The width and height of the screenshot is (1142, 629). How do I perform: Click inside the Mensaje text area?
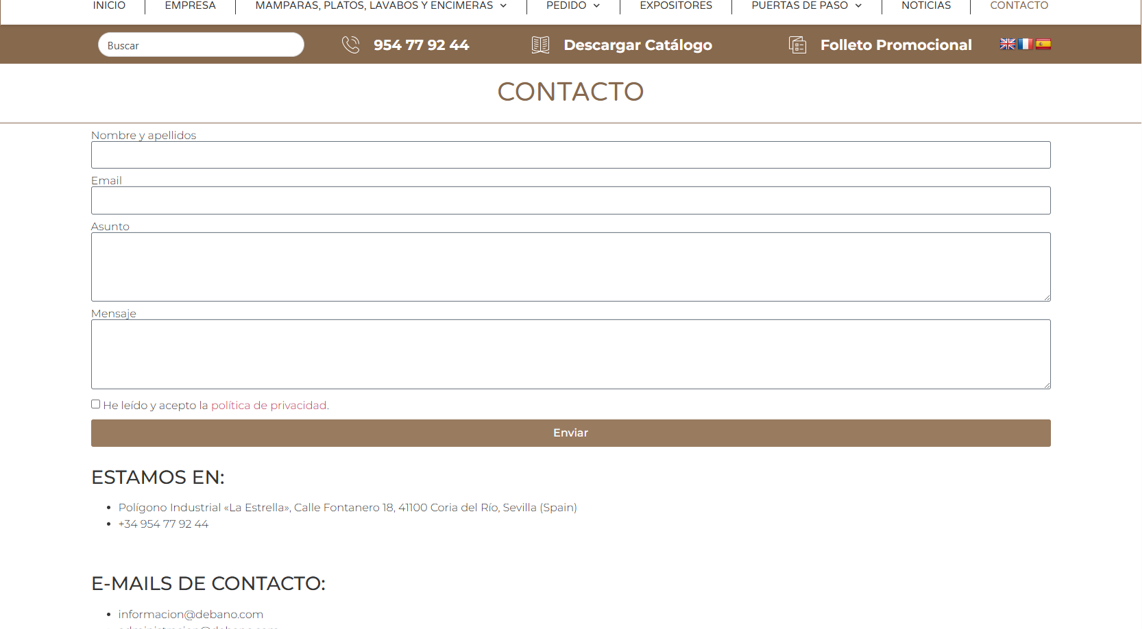pos(570,354)
